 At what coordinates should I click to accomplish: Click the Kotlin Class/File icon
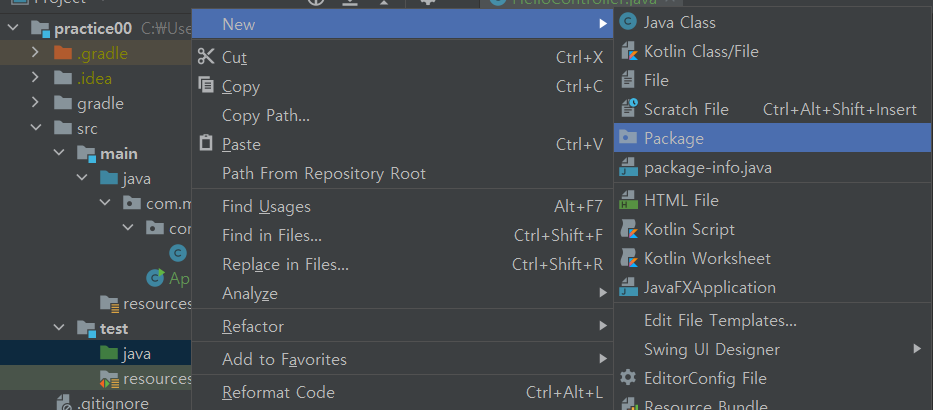click(x=628, y=52)
